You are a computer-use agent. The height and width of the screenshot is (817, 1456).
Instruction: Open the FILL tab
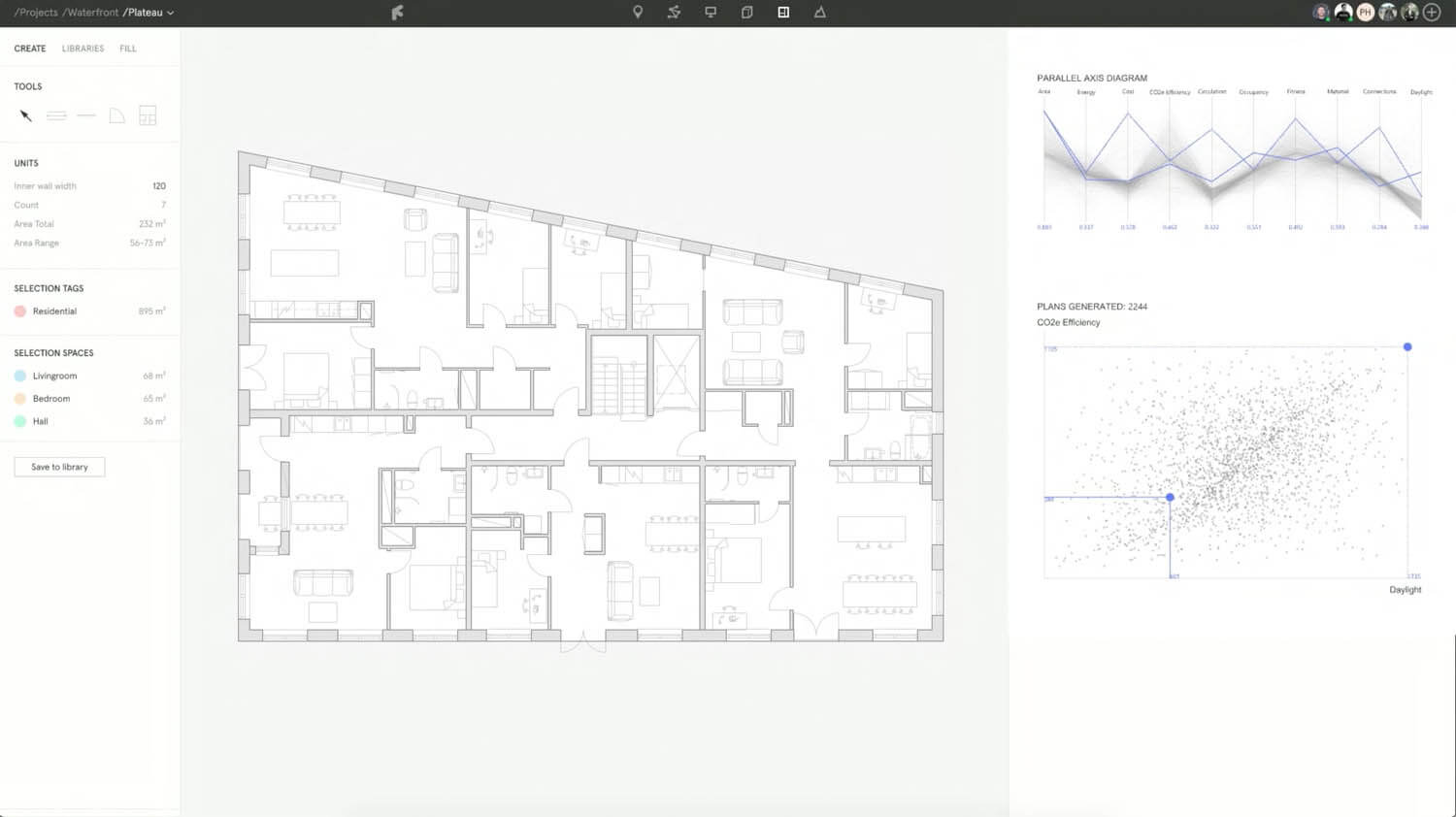coord(127,48)
